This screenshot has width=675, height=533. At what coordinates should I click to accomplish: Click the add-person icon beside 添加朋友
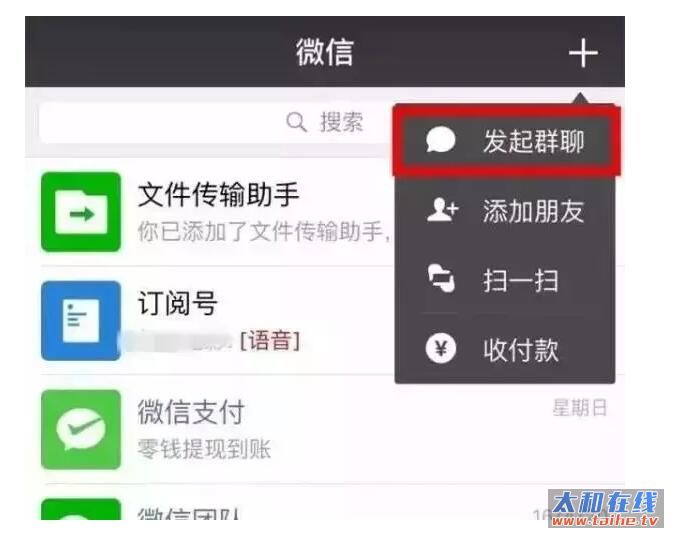442,210
